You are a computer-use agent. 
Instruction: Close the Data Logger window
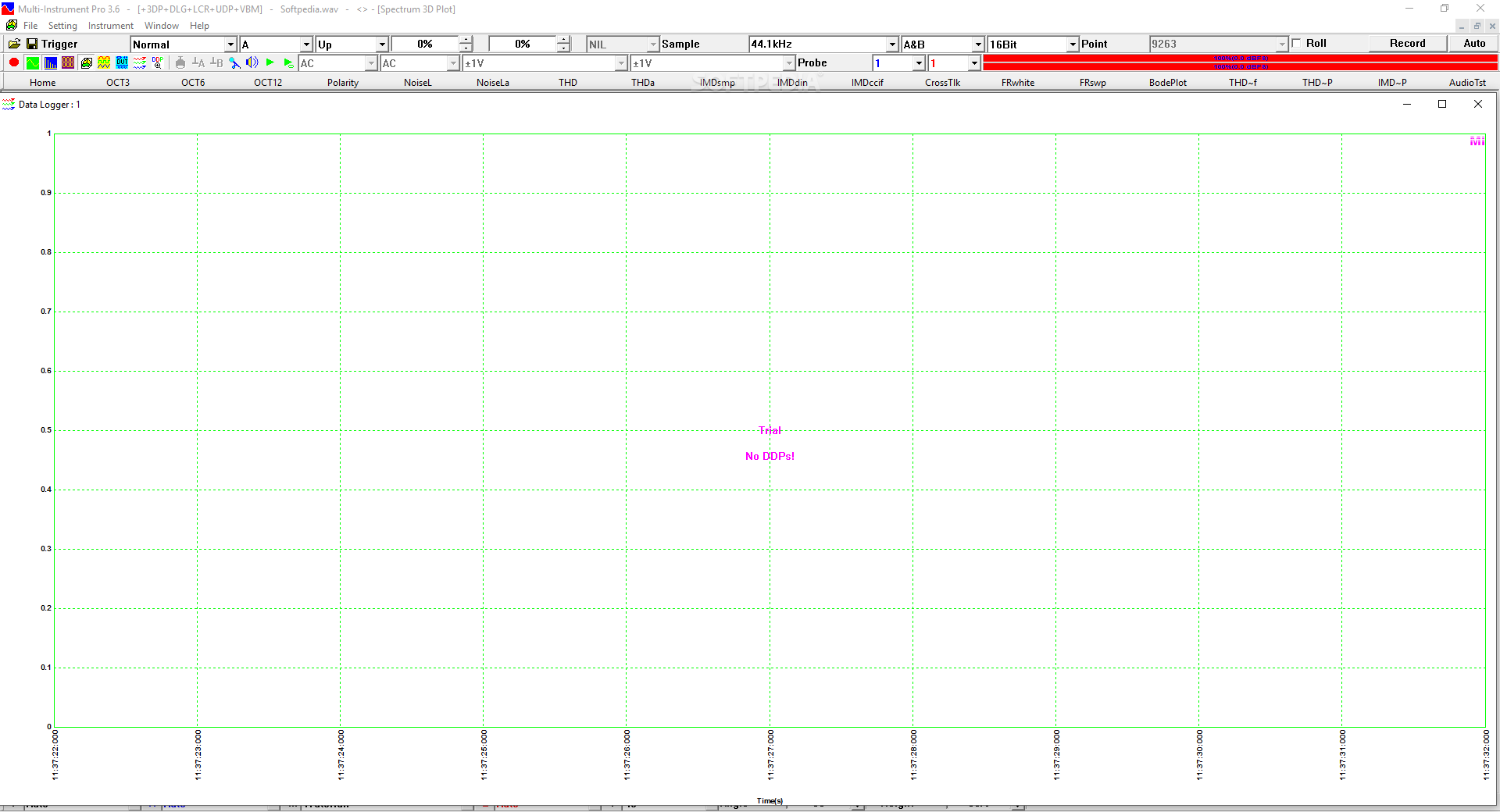click(1477, 104)
